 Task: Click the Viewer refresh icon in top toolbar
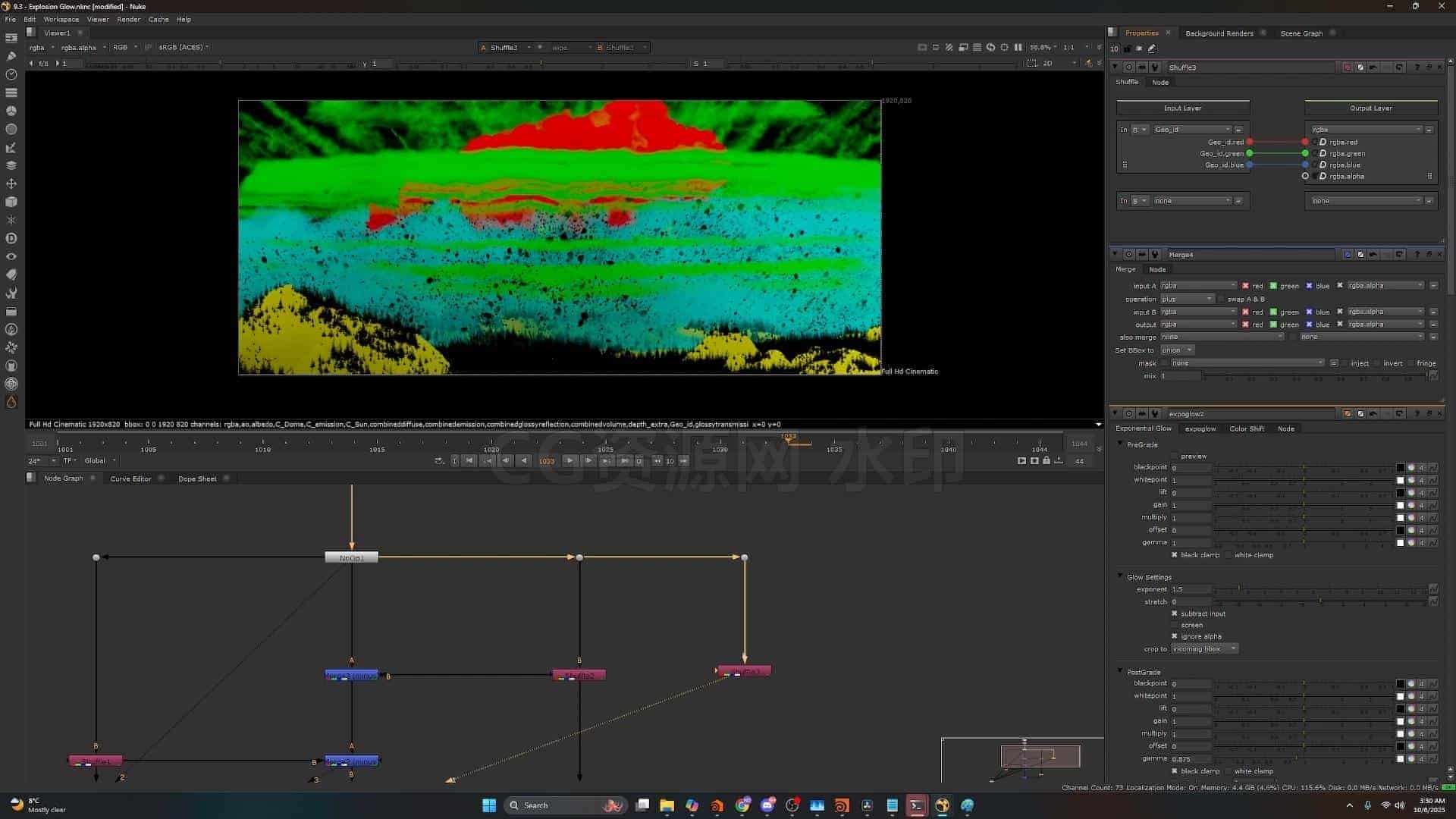(x=990, y=47)
